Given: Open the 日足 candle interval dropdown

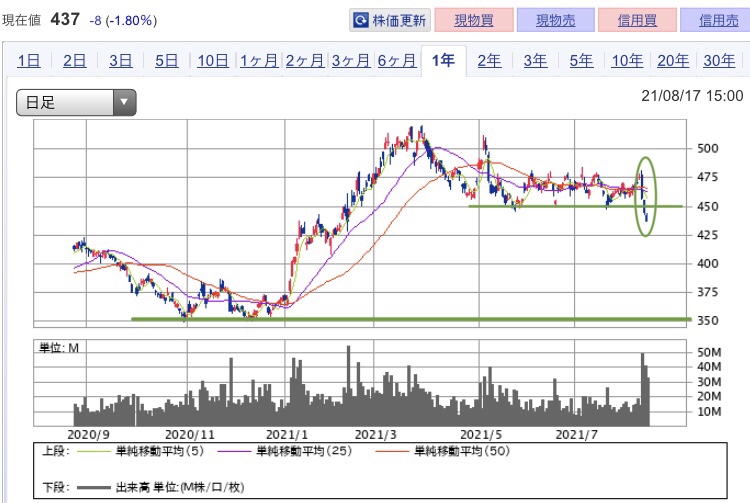Looking at the screenshot, I should [76, 102].
